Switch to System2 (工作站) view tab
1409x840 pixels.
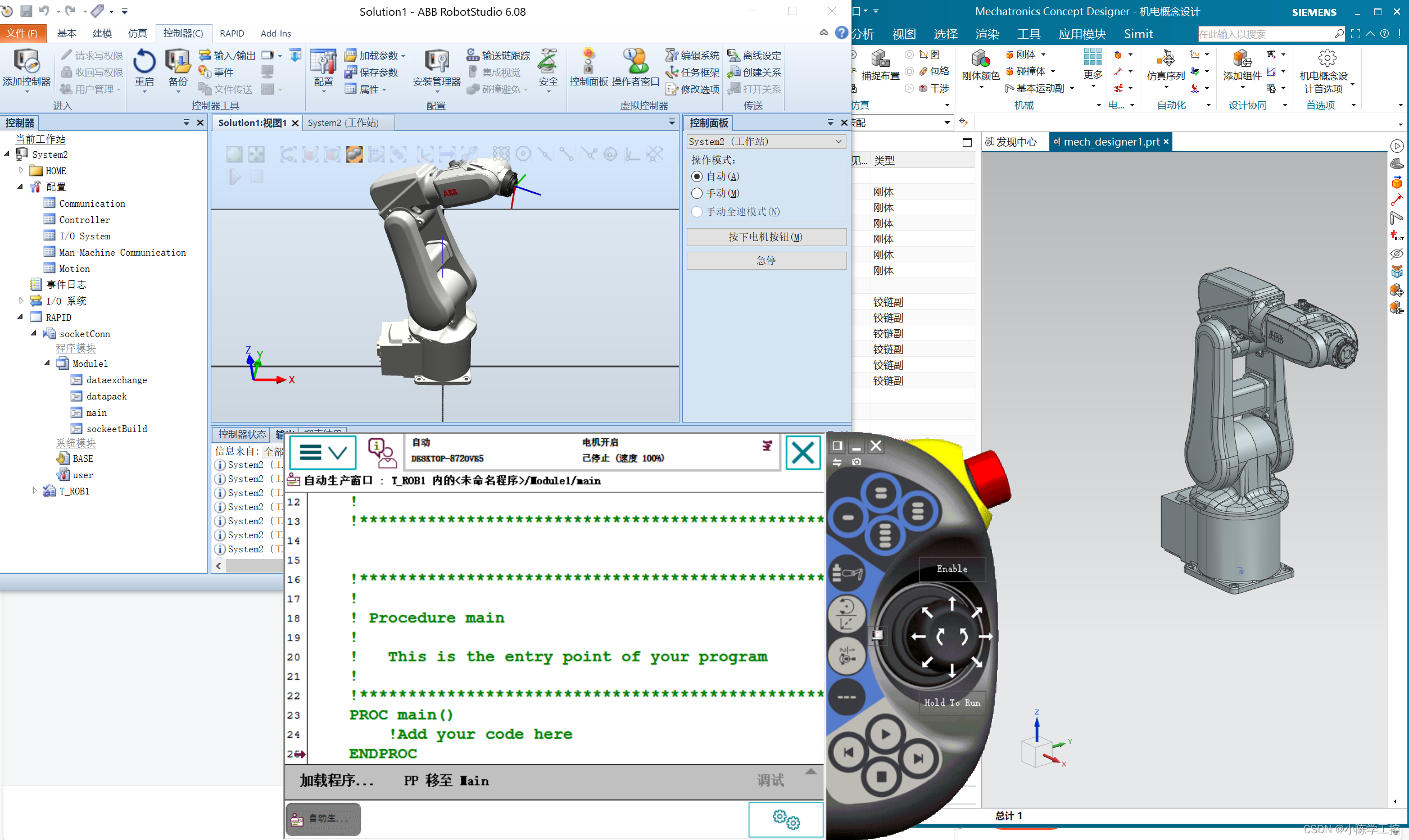[x=343, y=123]
